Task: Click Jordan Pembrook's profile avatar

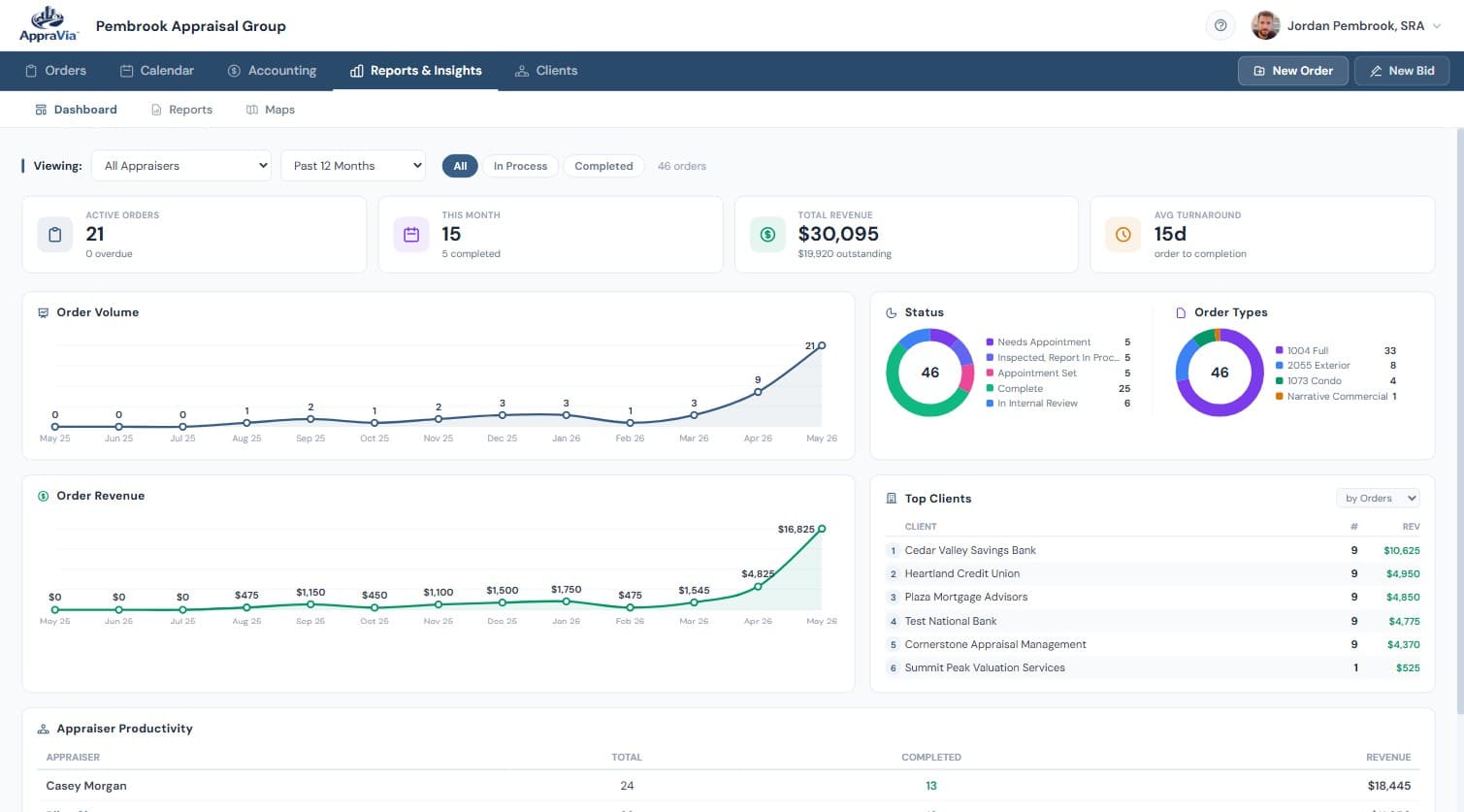Action: coord(1265,25)
